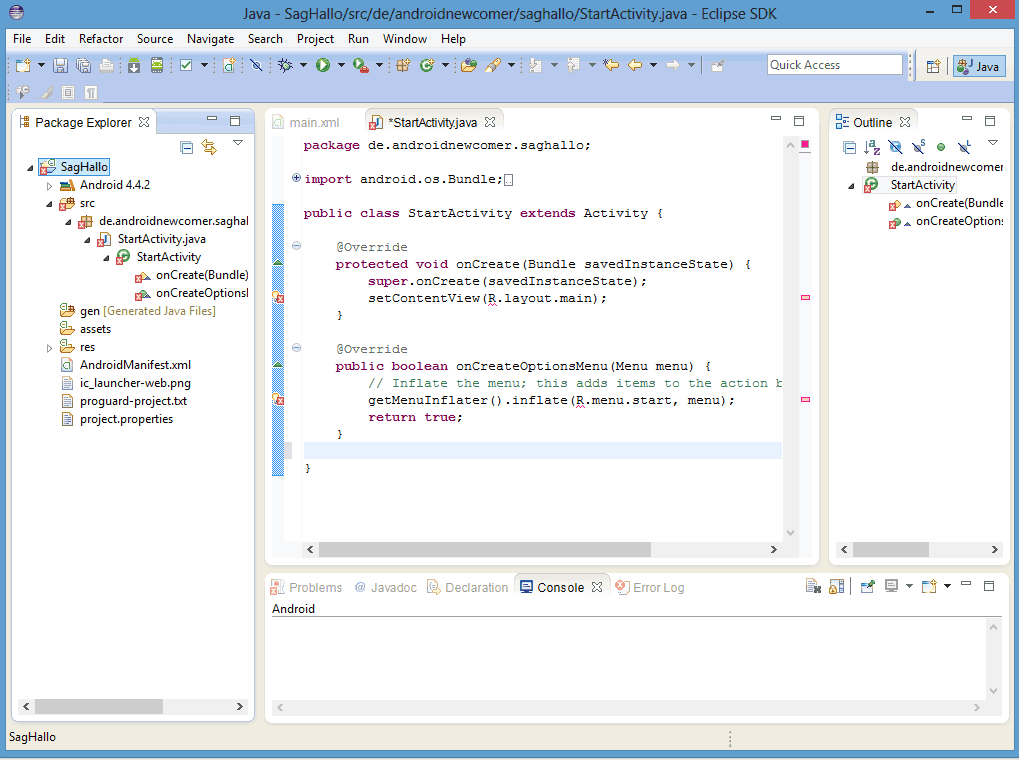Toggle Block Selection Mode icon
1019x760 pixels.
click(x=68, y=92)
